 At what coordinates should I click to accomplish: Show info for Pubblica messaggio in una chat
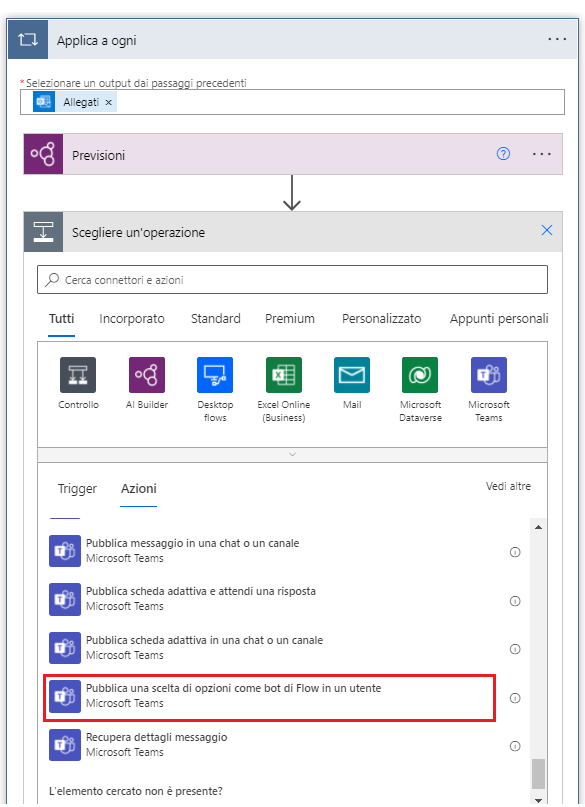point(515,552)
